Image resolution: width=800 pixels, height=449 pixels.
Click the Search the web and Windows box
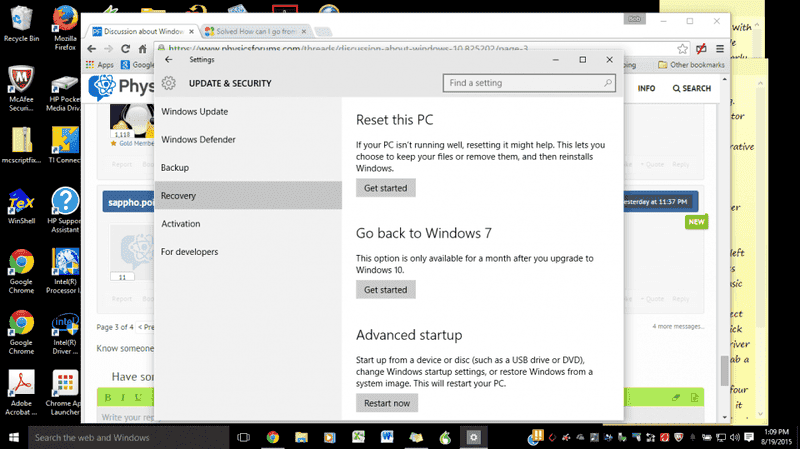[129, 437]
